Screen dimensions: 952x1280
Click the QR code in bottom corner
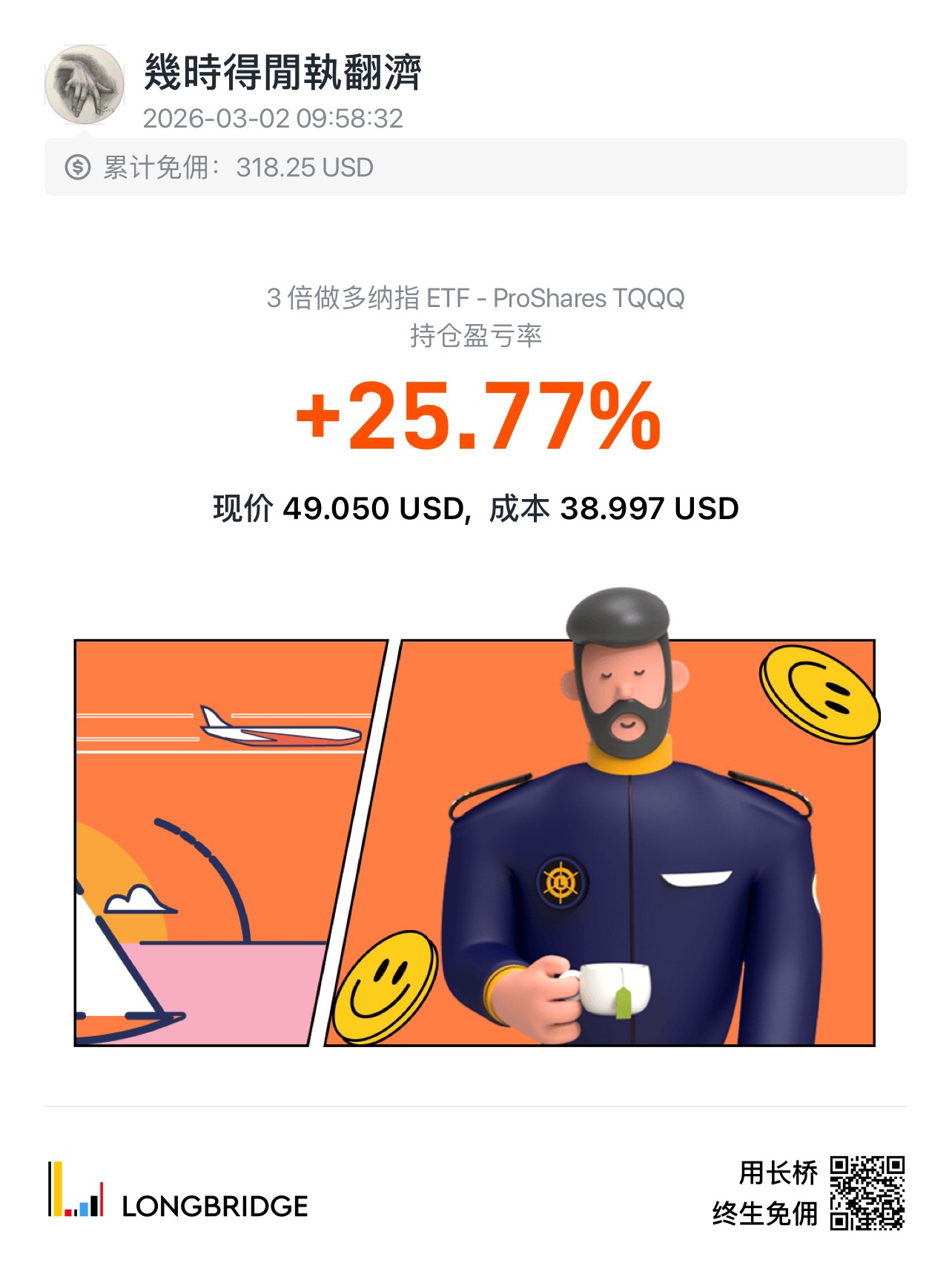pos(867,1192)
